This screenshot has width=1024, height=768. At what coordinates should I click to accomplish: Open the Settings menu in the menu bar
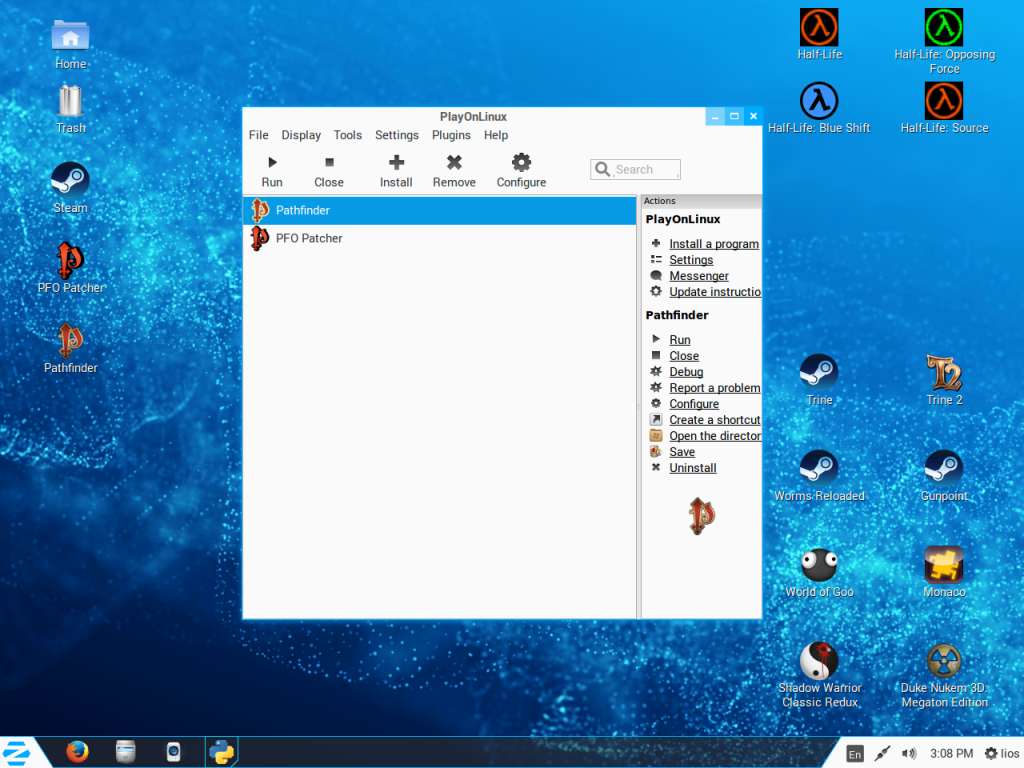[396, 135]
